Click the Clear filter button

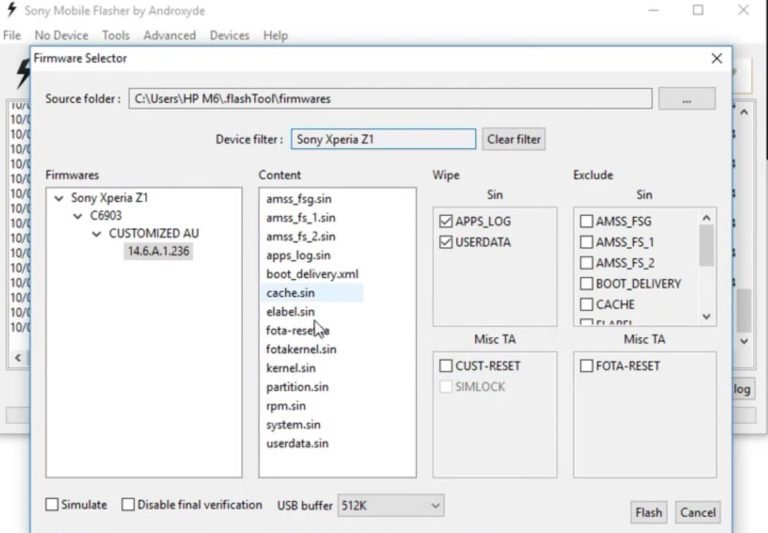click(514, 139)
